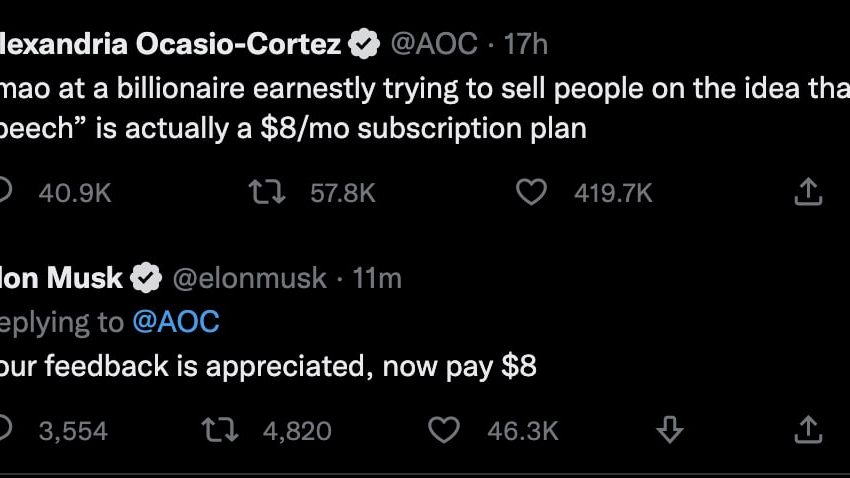Open the 17h timestamp on AOC's tweet
The width and height of the screenshot is (850, 478).
[x=526, y=44]
